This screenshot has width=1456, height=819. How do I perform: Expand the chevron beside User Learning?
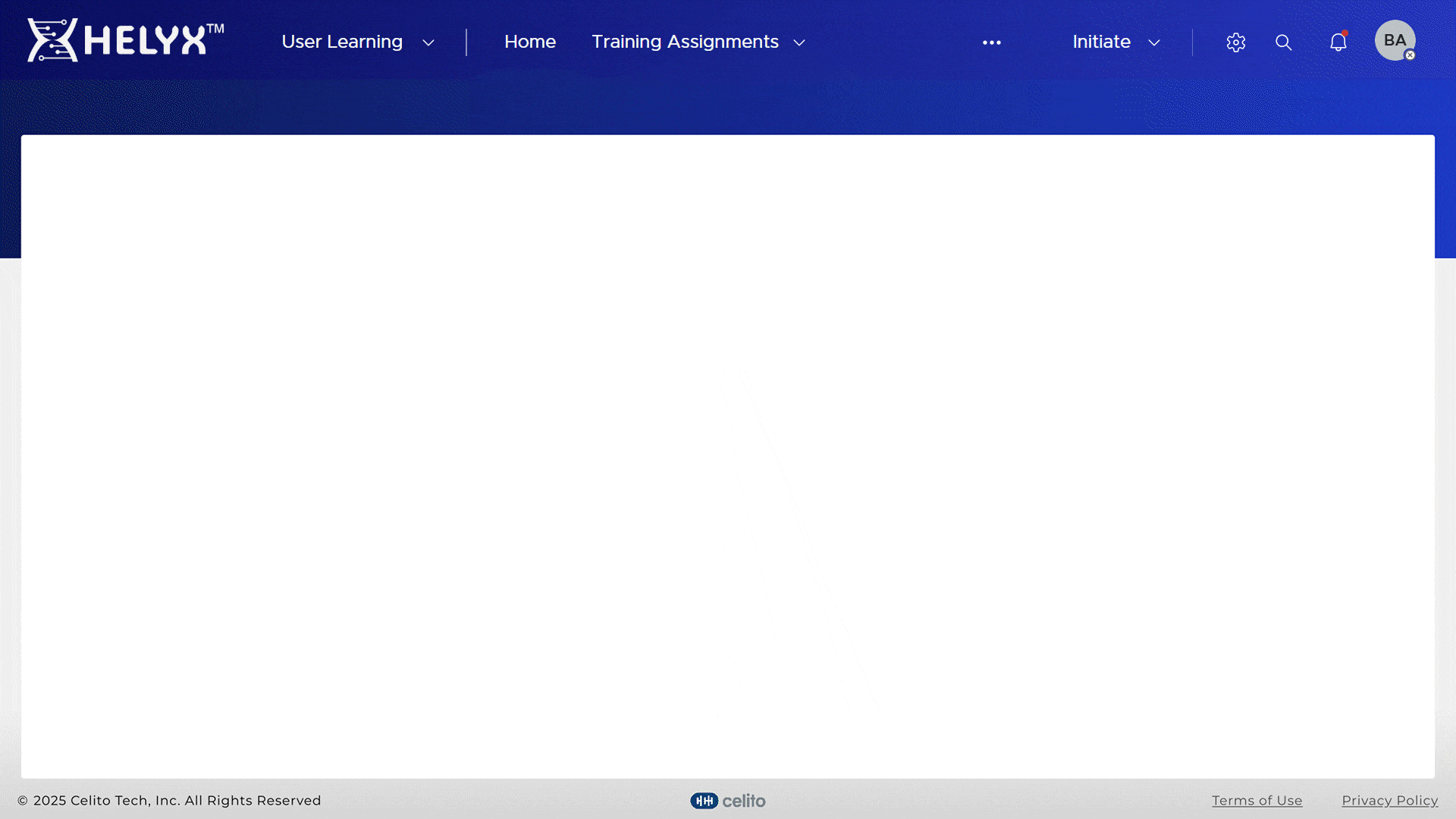(x=428, y=43)
